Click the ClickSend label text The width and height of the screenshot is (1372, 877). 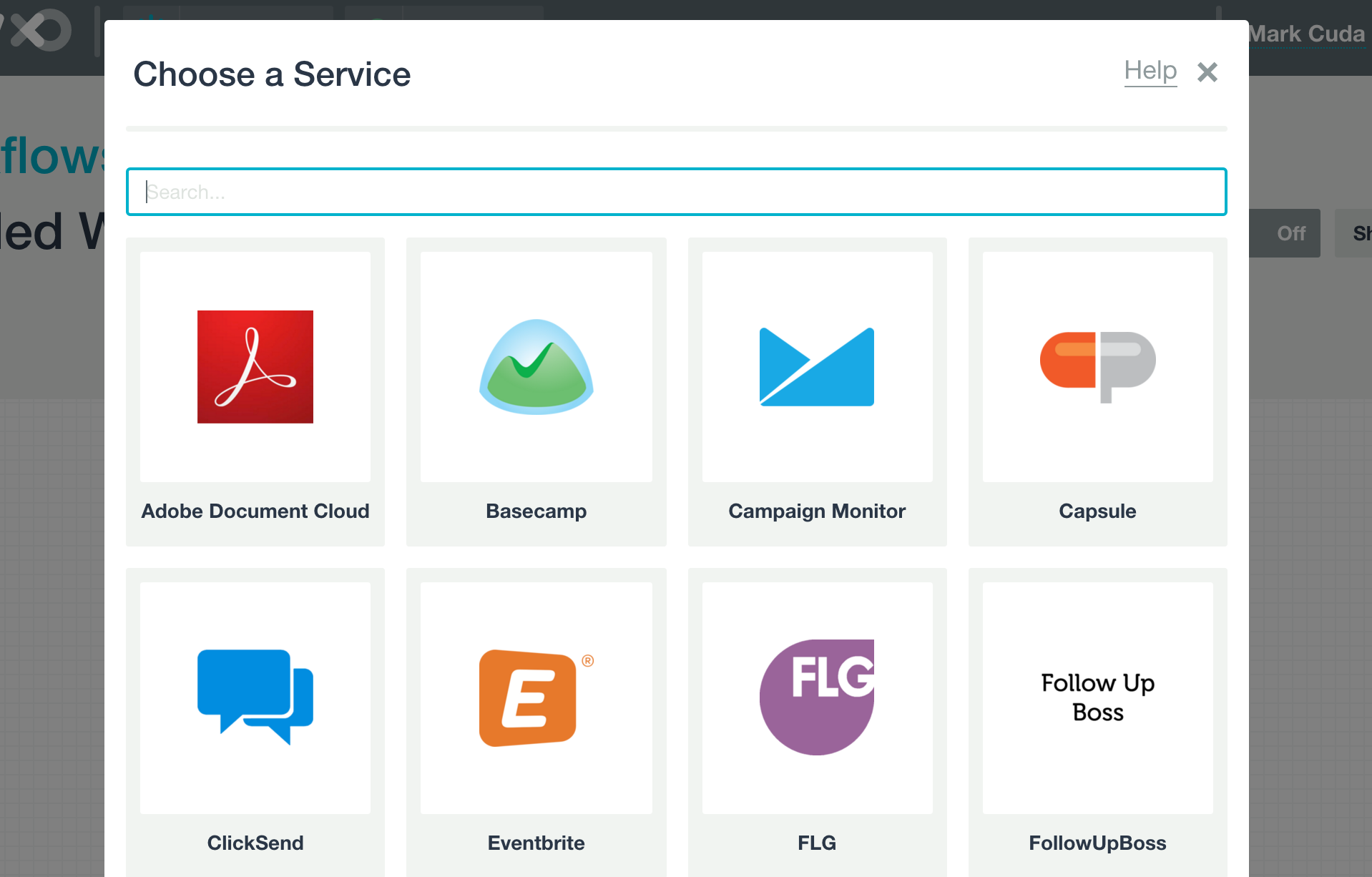coord(255,843)
